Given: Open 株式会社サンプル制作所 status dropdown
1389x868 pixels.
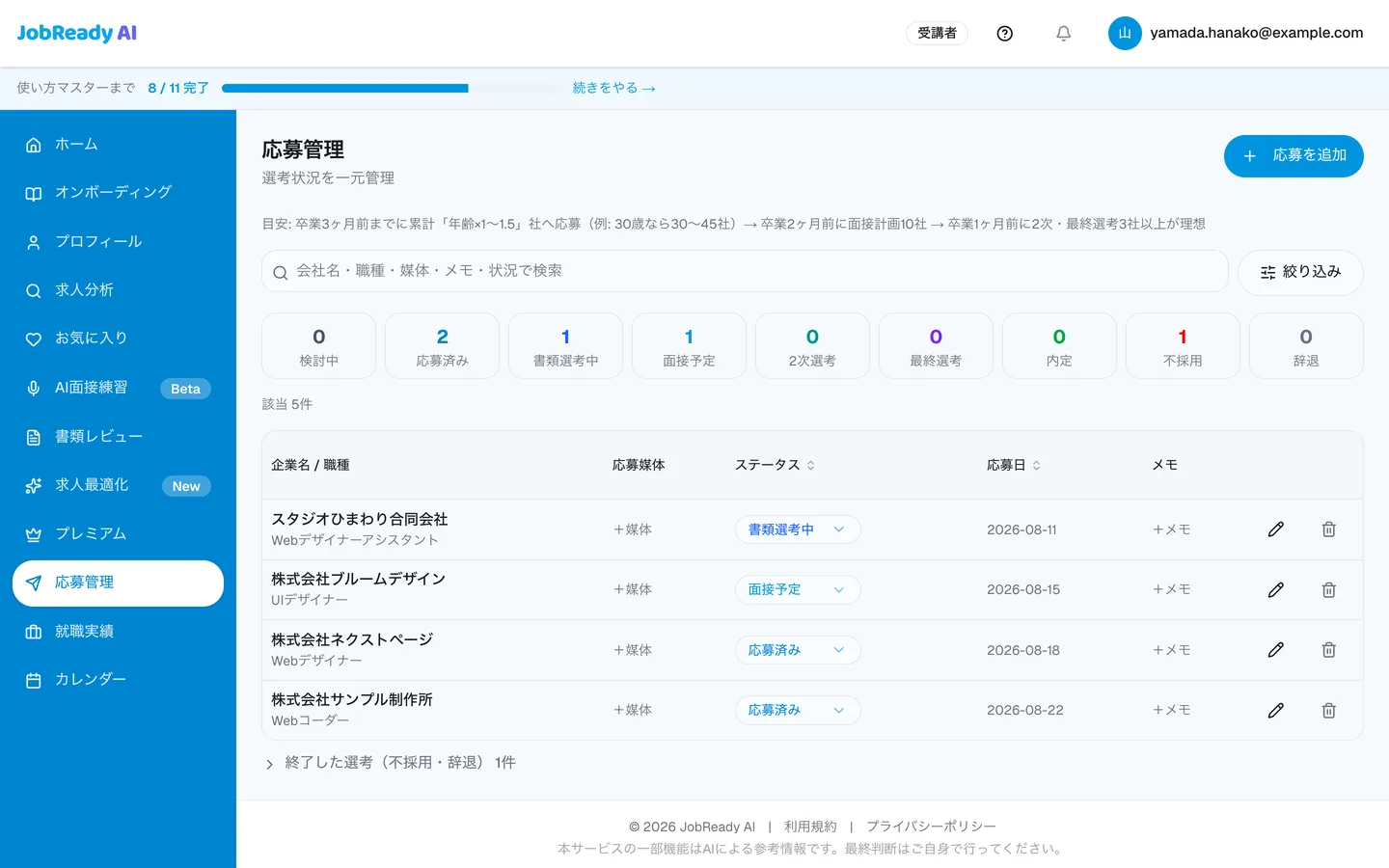Looking at the screenshot, I should [798, 710].
